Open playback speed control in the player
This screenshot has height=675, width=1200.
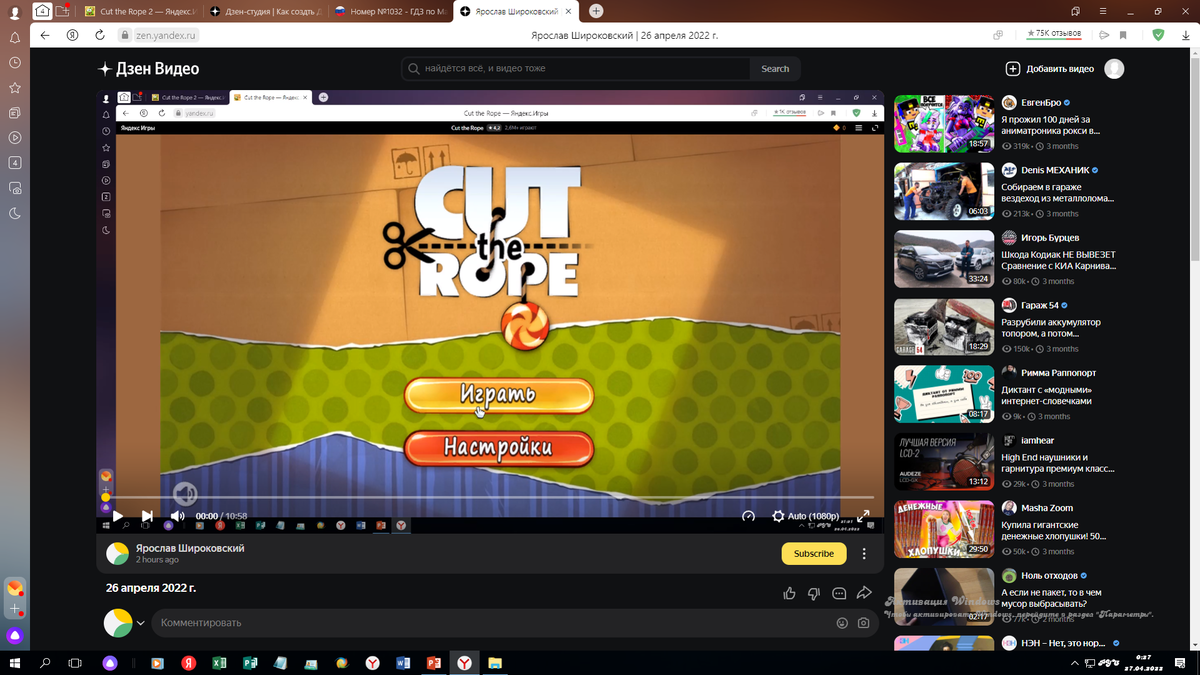(748, 516)
